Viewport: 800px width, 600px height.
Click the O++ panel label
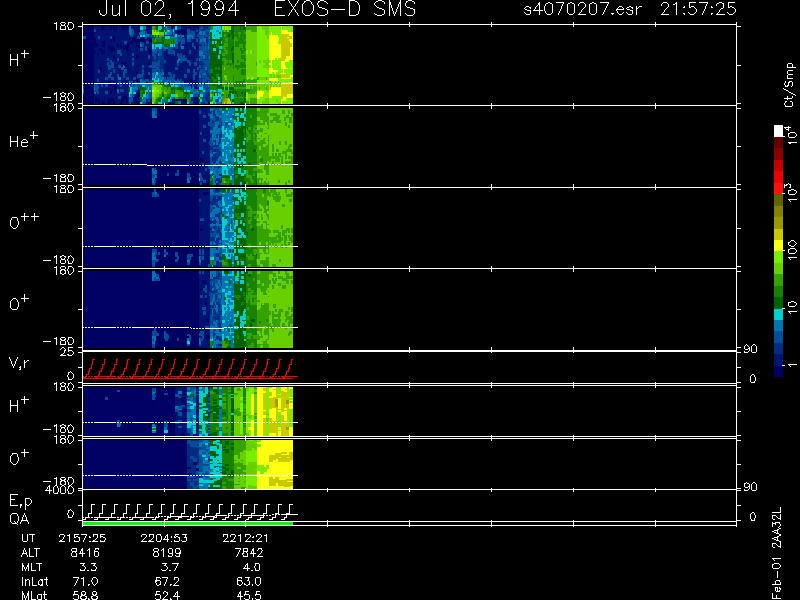[24, 221]
